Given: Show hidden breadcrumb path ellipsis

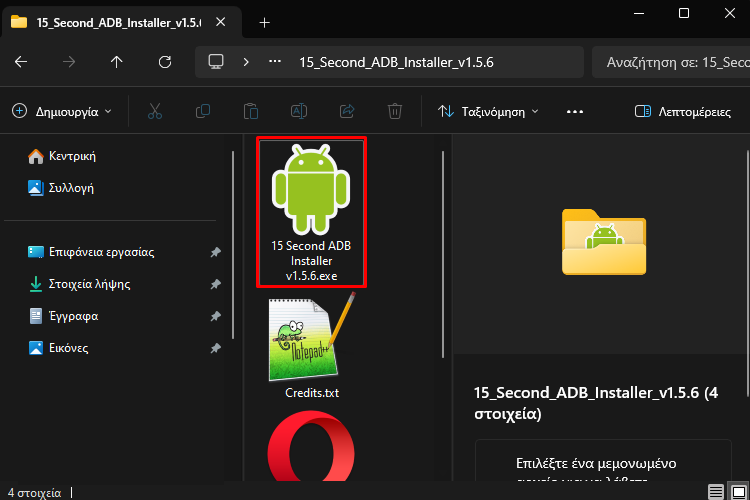Looking at the screenshot, I should (275, 61).
